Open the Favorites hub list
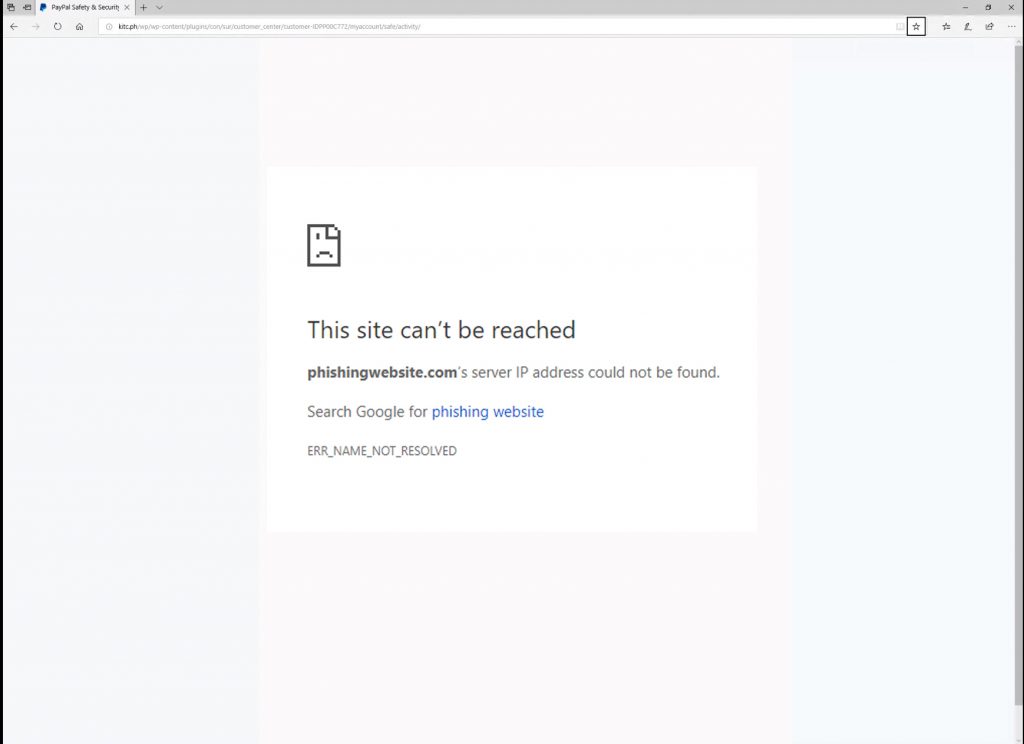This screenshot has width=1024, height=744. (x=946, y=27)
